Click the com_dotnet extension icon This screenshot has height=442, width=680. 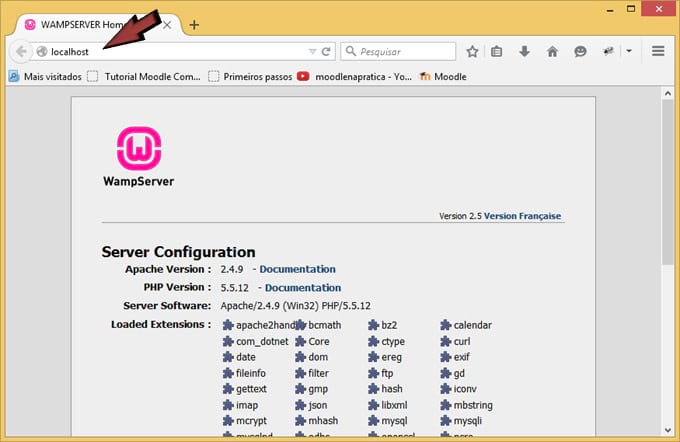pyautogui.click(x=228, y=341)
